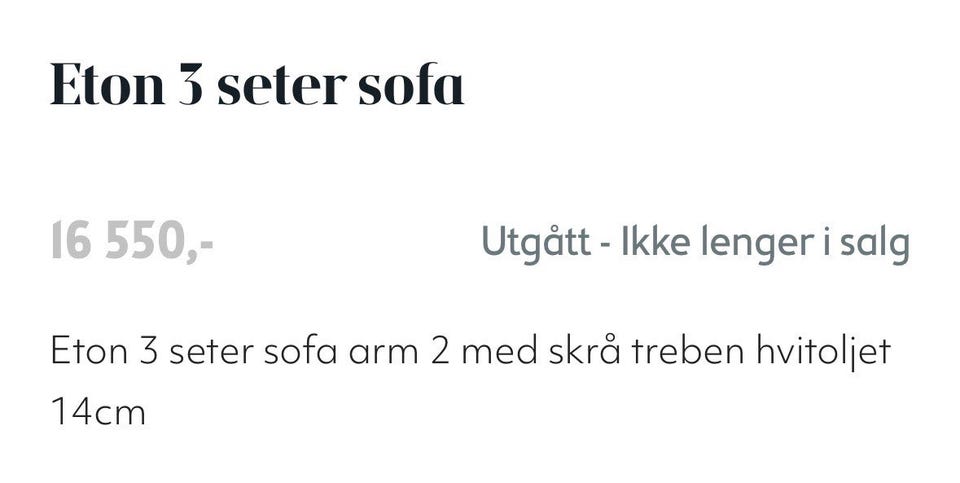Image resolution: width=960 pixels, height=483 pixels.
Task: Click arm 2 in the product description
Action: tap(399, 353)
